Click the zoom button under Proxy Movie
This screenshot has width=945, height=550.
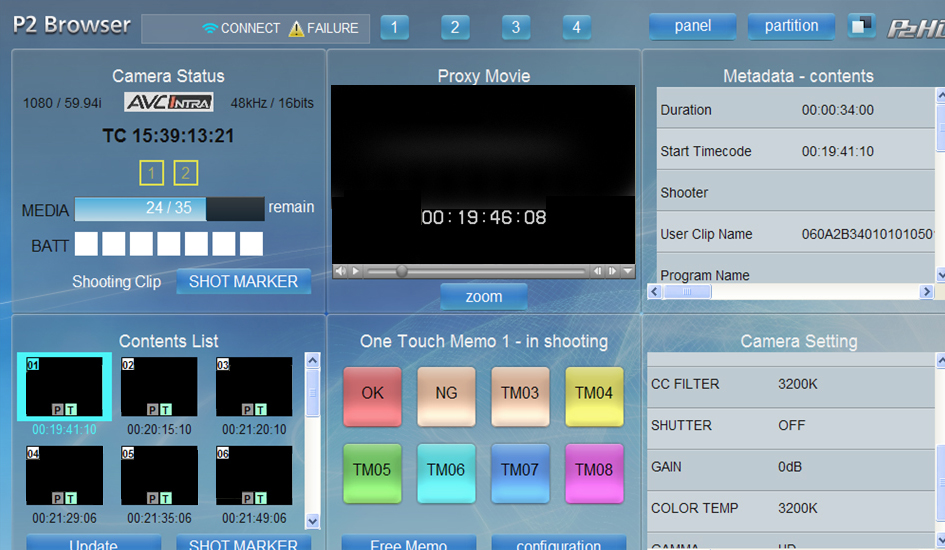tap(484, 297)
